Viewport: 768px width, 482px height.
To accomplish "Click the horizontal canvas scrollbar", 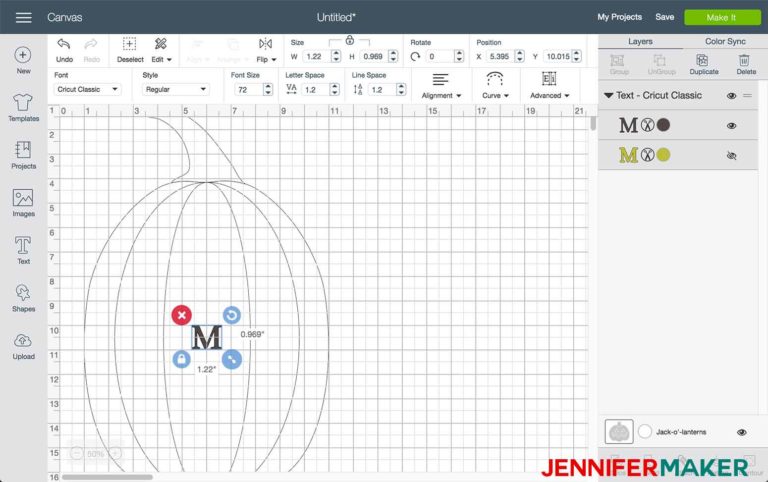I will (x=107, y=477).
